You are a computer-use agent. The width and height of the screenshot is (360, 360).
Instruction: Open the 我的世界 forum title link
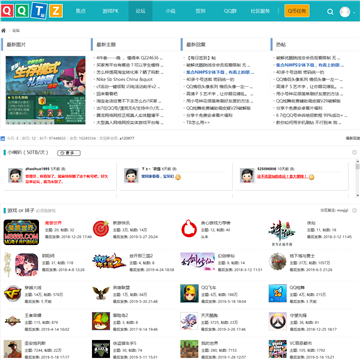tap(209, 343)
